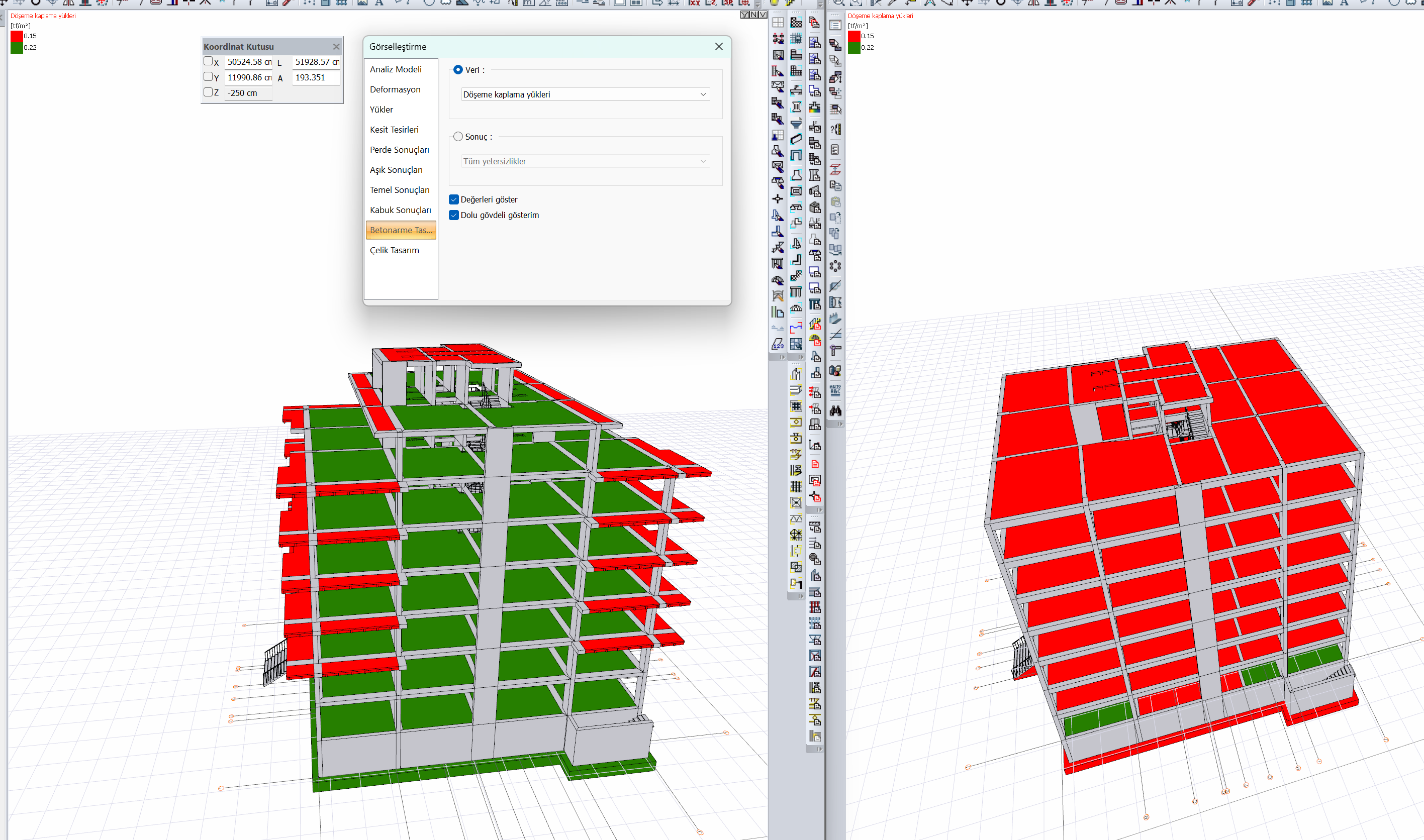Screen dimensions: 1424x840
Task: Toggle Dolu gövdeli gösterim checkbox
Action: [453, 215]
